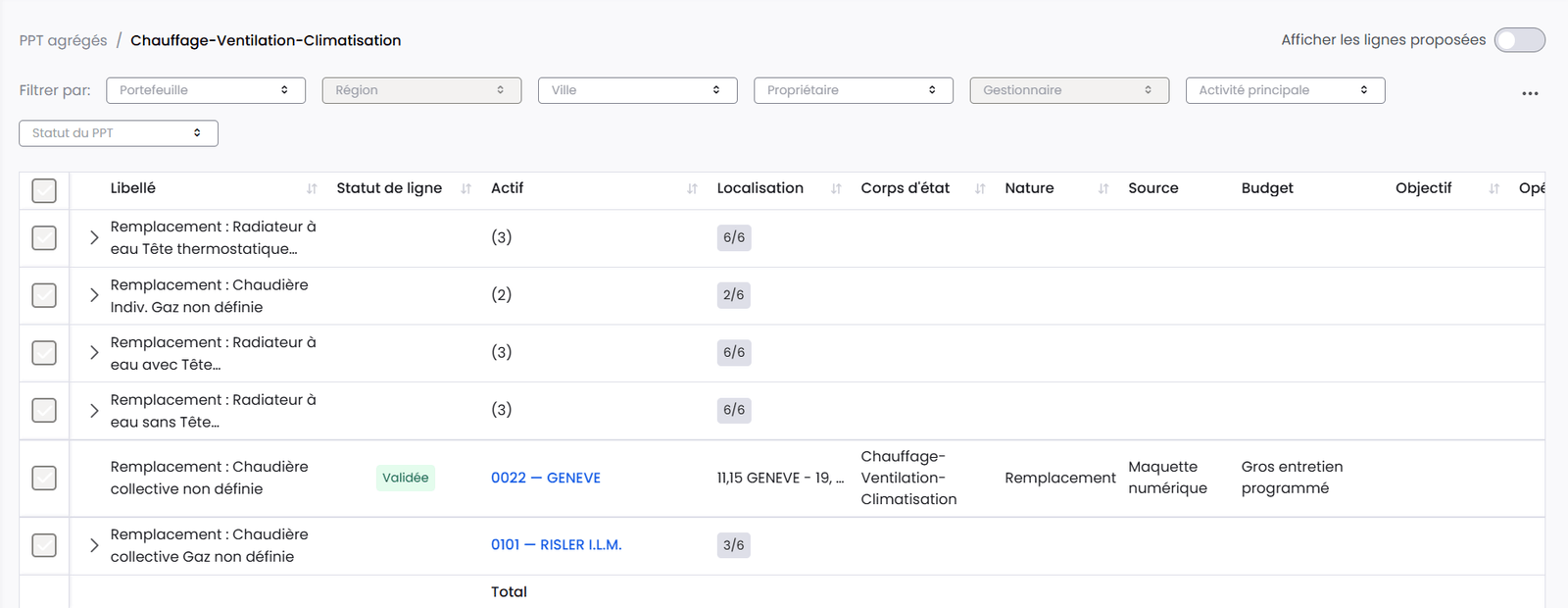Select checkbox for Radiateur à eau avec Tête row
Viewport: 1568px width, 608px height.
point(44,352)
